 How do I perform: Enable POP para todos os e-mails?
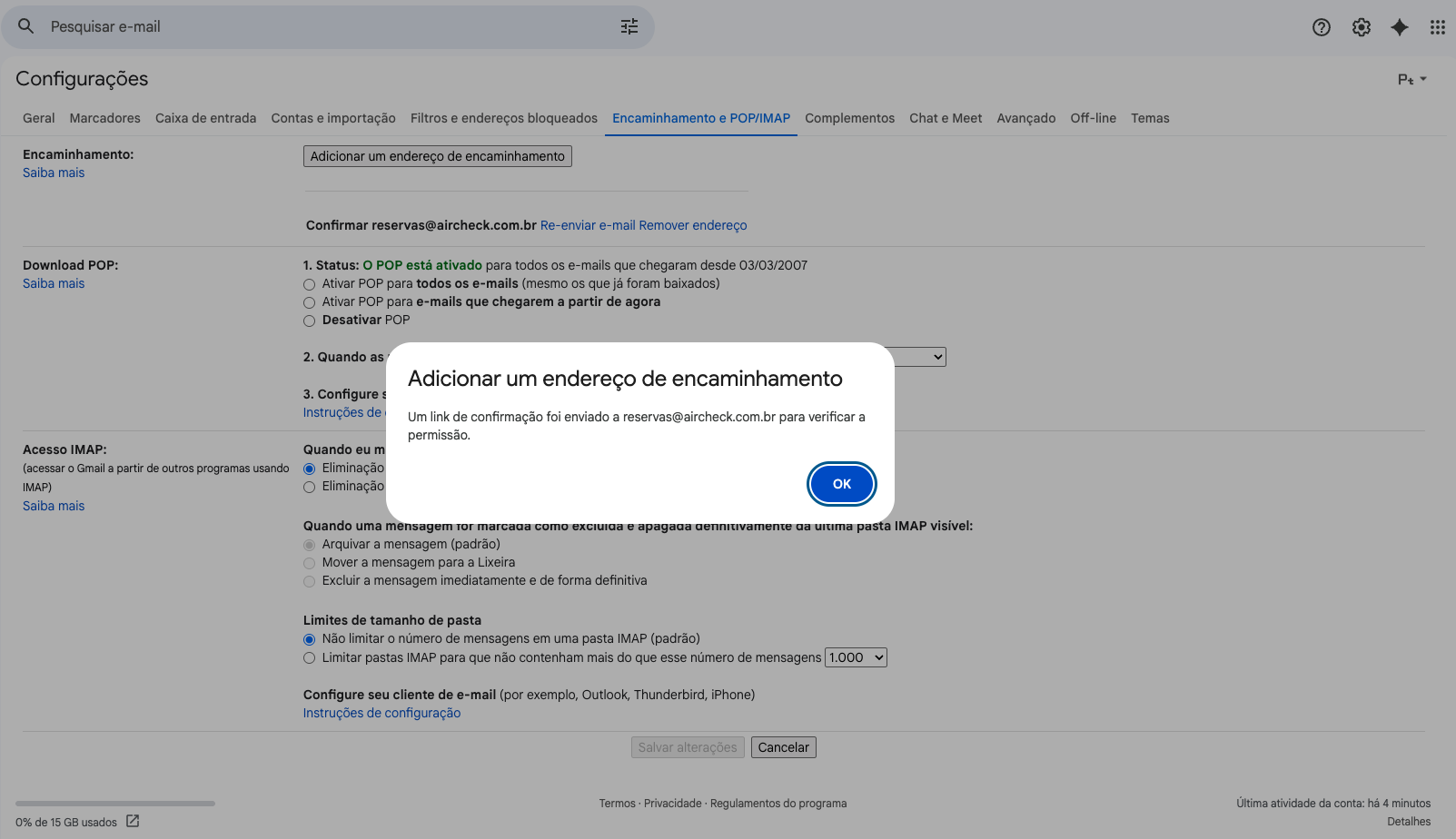309,284
